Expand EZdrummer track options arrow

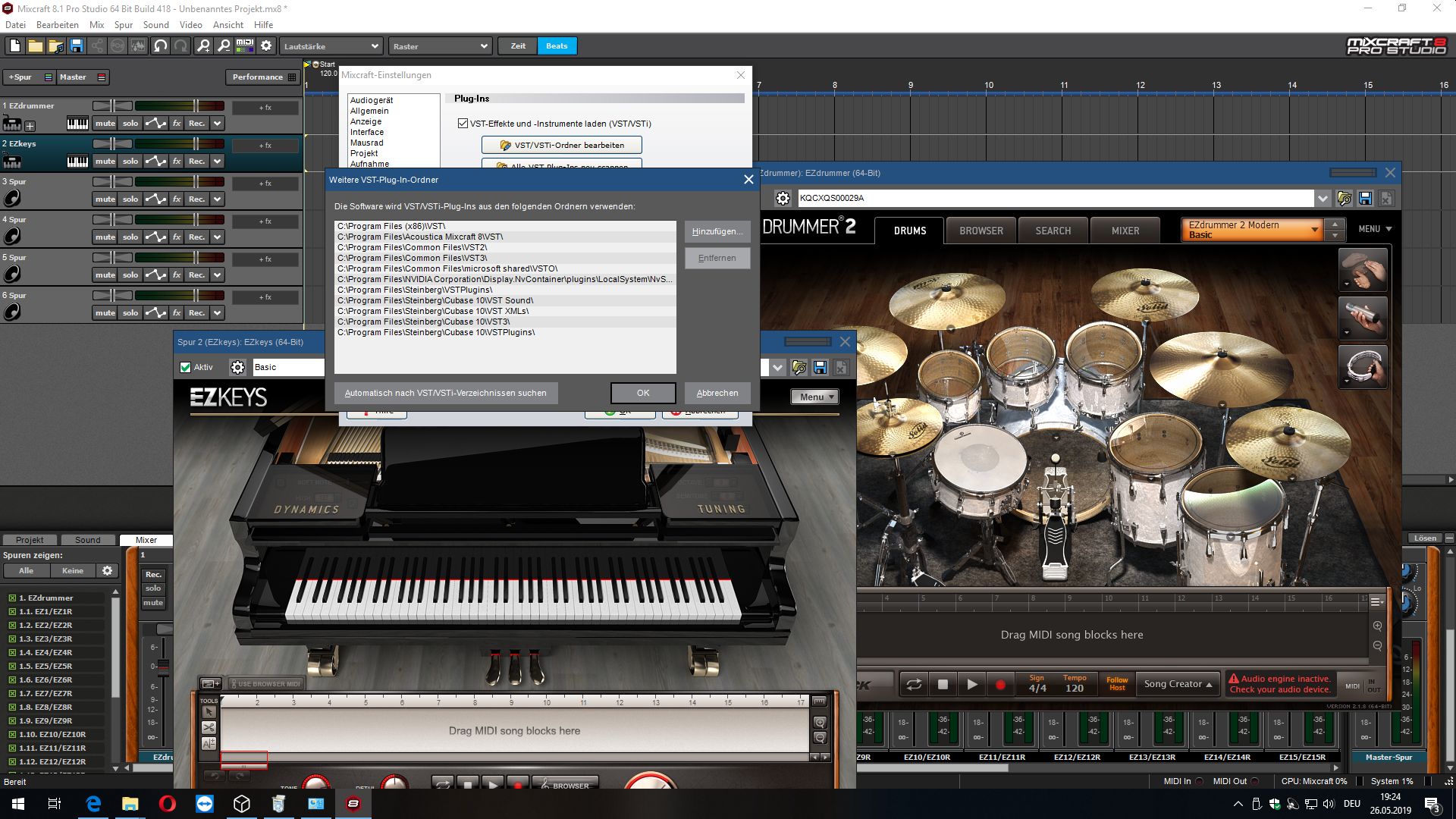click(x=218, y=124)
